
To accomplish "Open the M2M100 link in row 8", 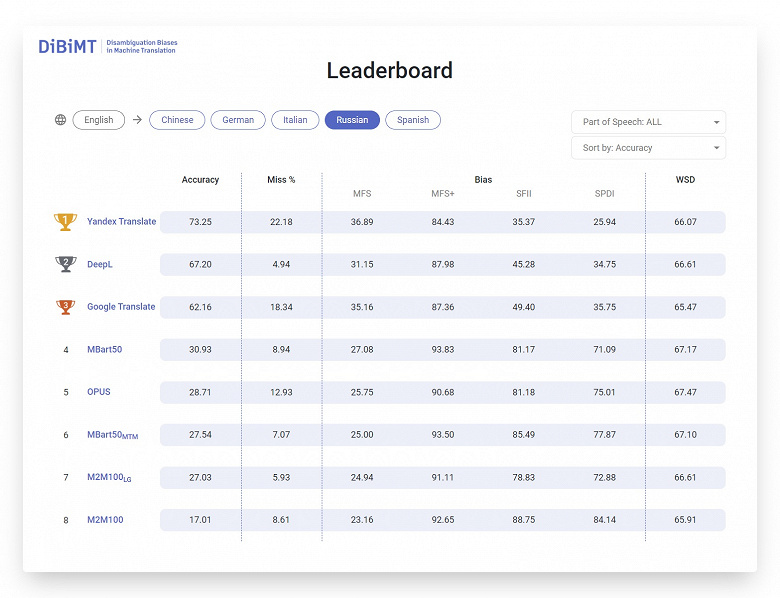I will pos(105,520).
